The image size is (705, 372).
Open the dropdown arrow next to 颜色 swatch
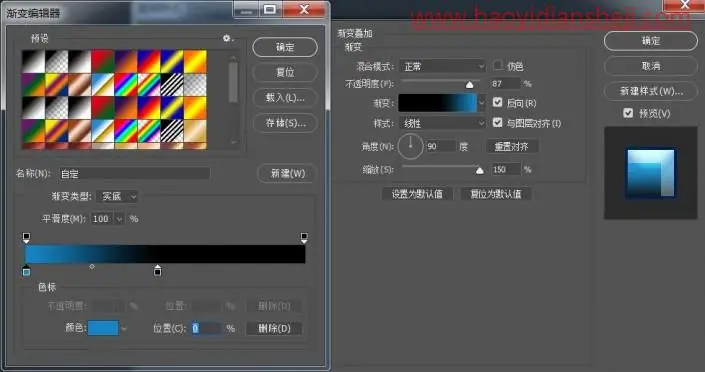coord(124,329)
